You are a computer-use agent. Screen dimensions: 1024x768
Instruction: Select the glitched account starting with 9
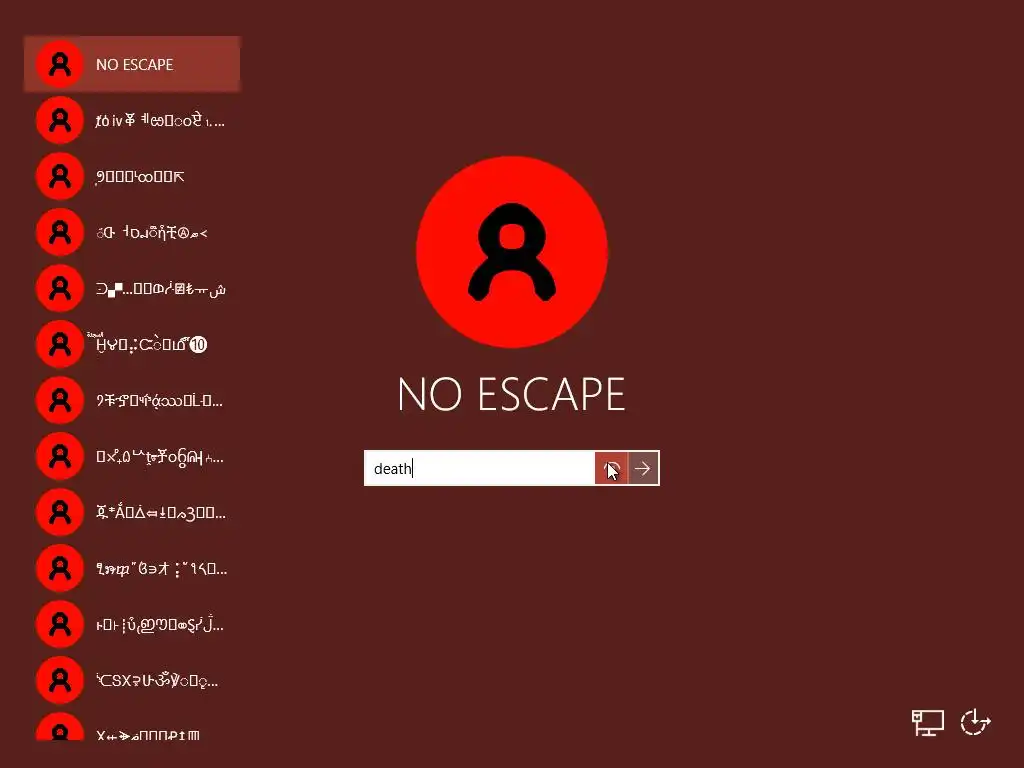(x=132, y=176)
